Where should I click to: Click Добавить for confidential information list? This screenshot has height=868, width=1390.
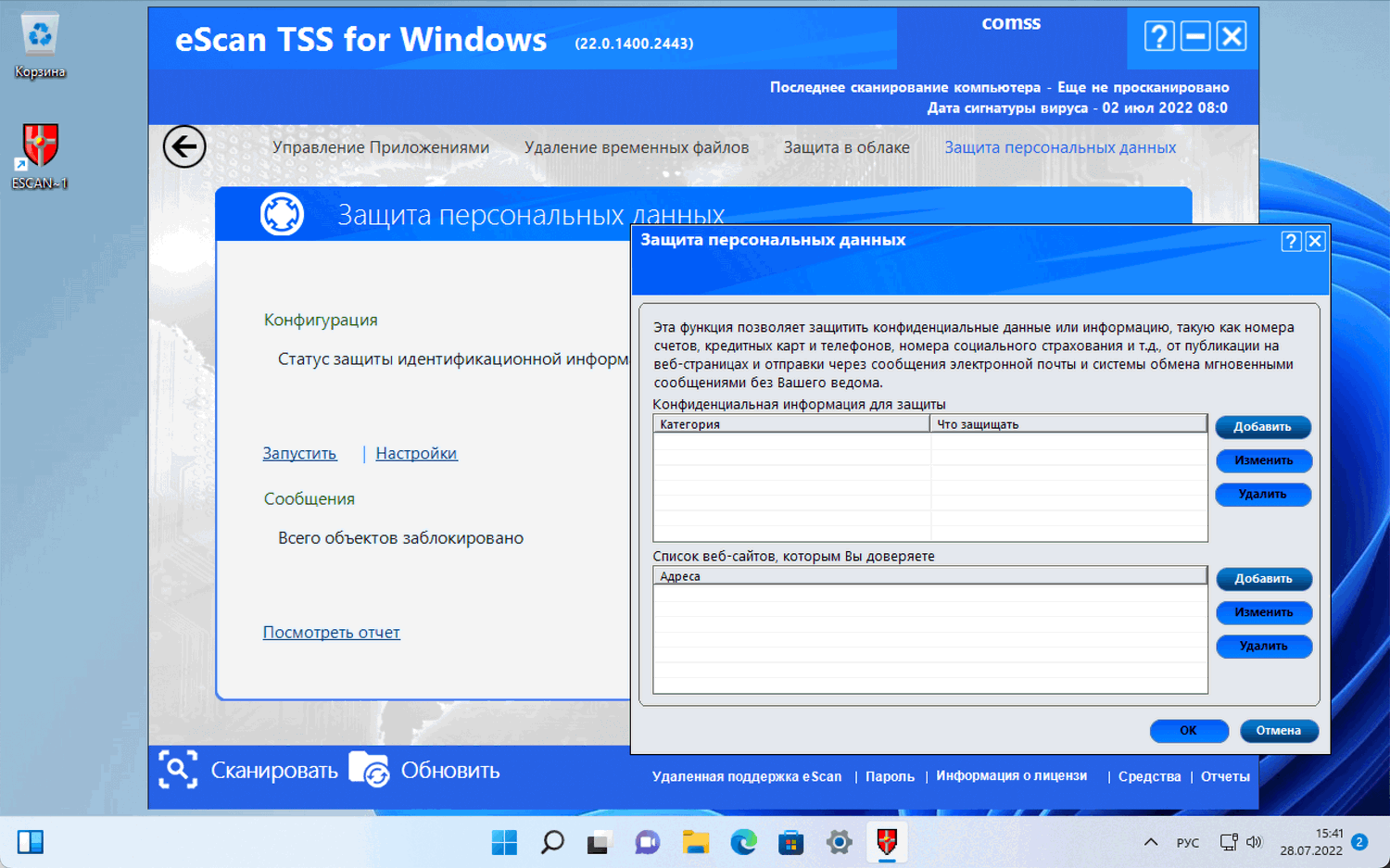(1263, 427)
